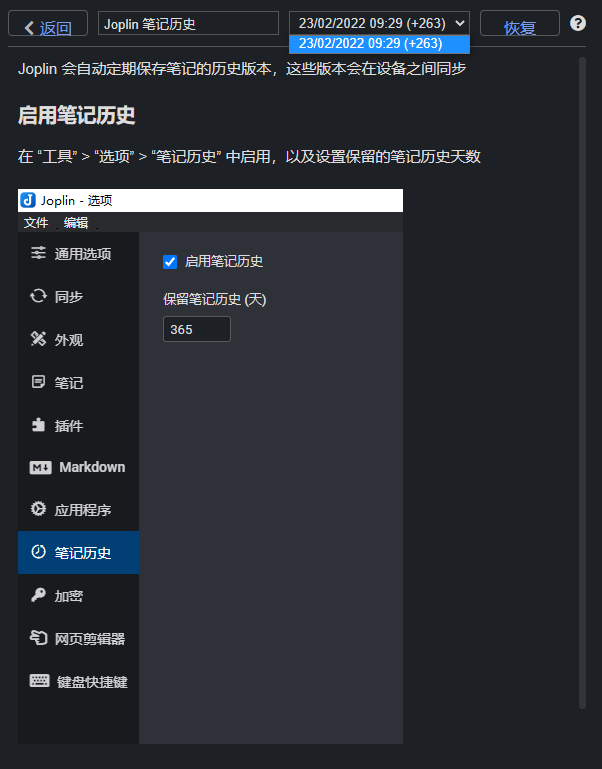Image resolution: width=602 pixels, height=769 pixels.
Task: Click the 加密 key icon
Action: (x=38, y=595)
